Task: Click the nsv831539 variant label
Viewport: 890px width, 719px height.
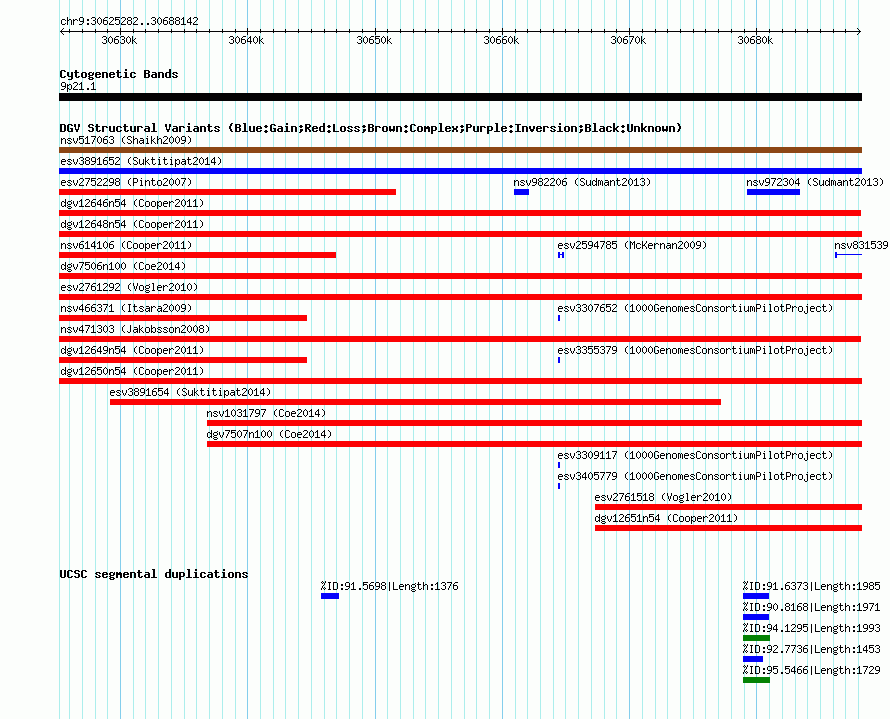Action: click(x=861, y=245)
